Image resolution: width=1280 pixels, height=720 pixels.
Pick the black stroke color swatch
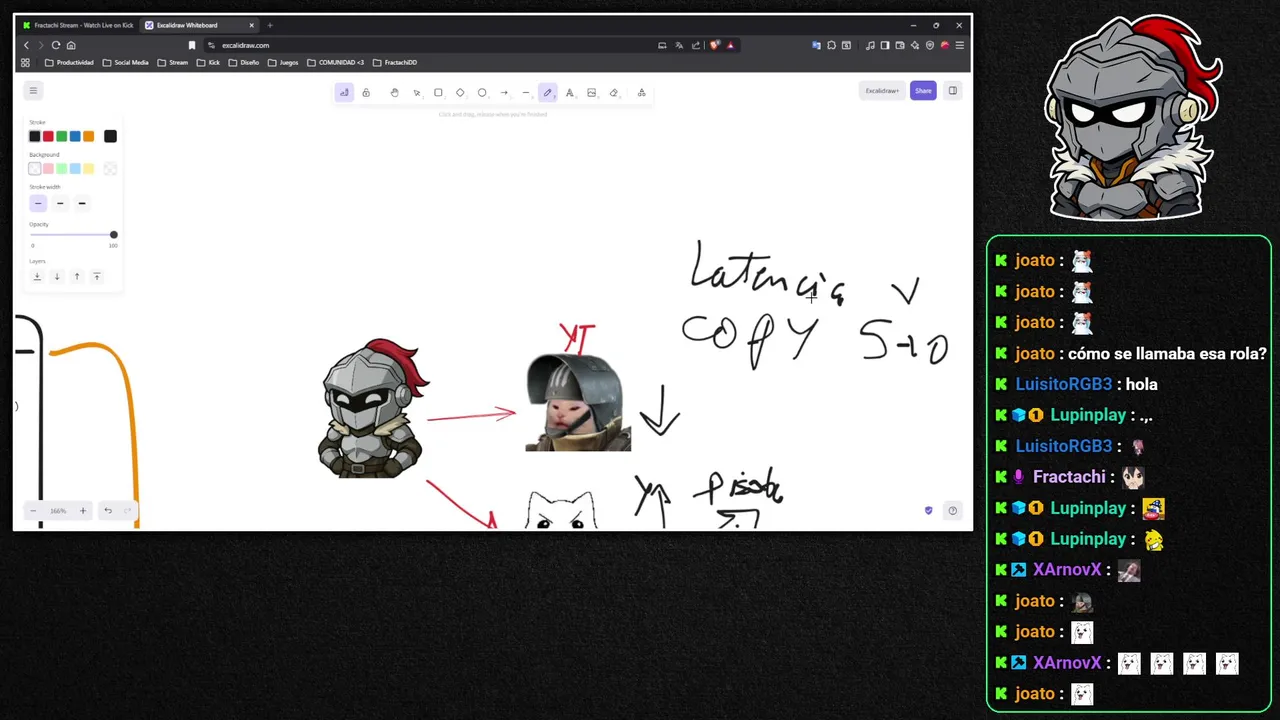coord(35,136)
